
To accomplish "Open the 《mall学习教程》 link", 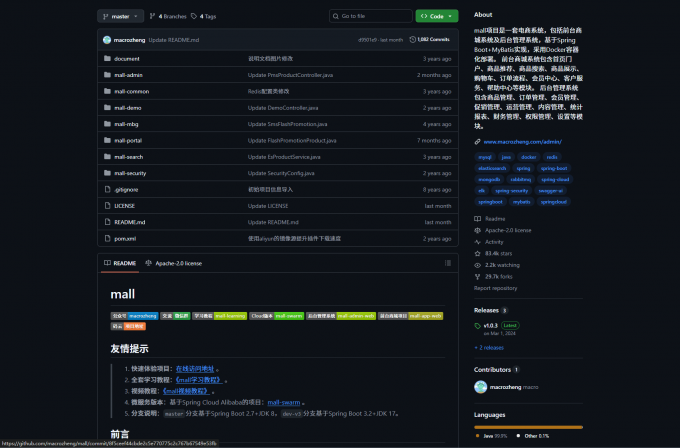I will click(199, 380).
